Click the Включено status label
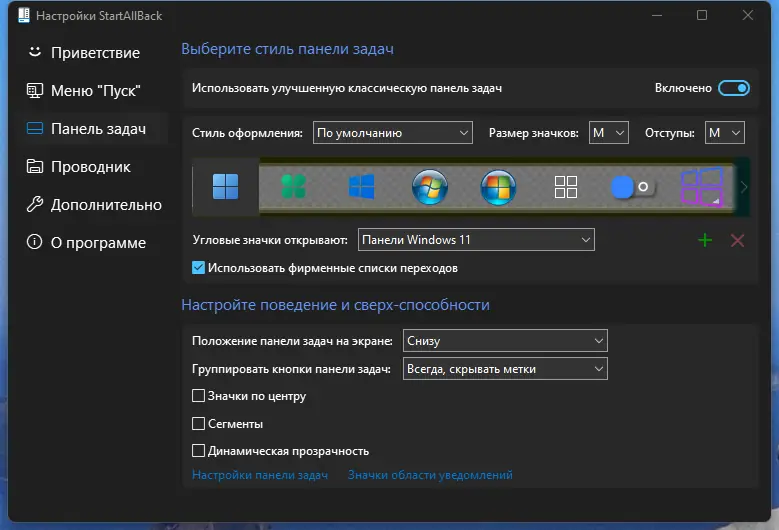 point(683,88)
